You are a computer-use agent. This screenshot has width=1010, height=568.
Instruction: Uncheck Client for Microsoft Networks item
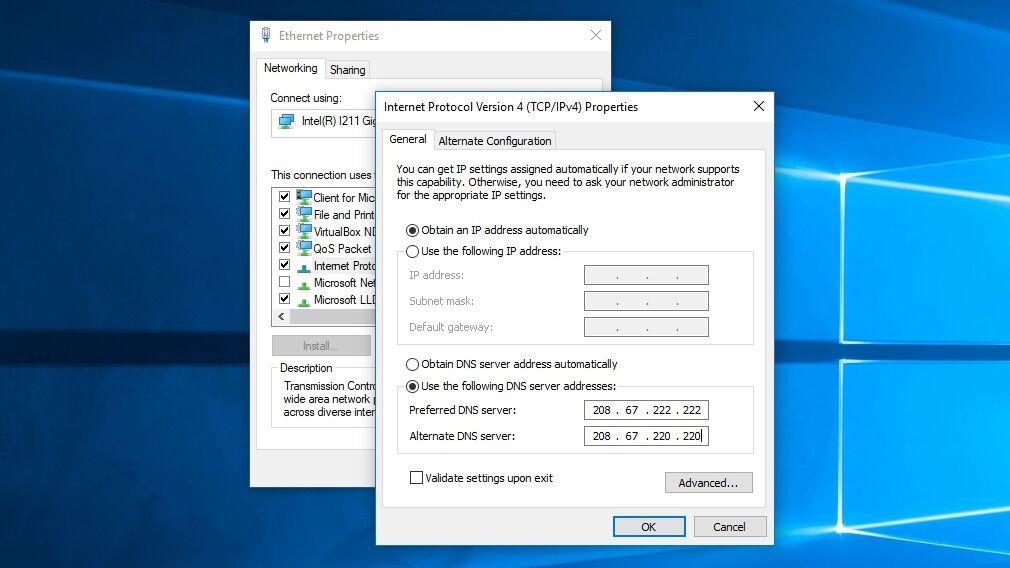[x=284, y=196]
